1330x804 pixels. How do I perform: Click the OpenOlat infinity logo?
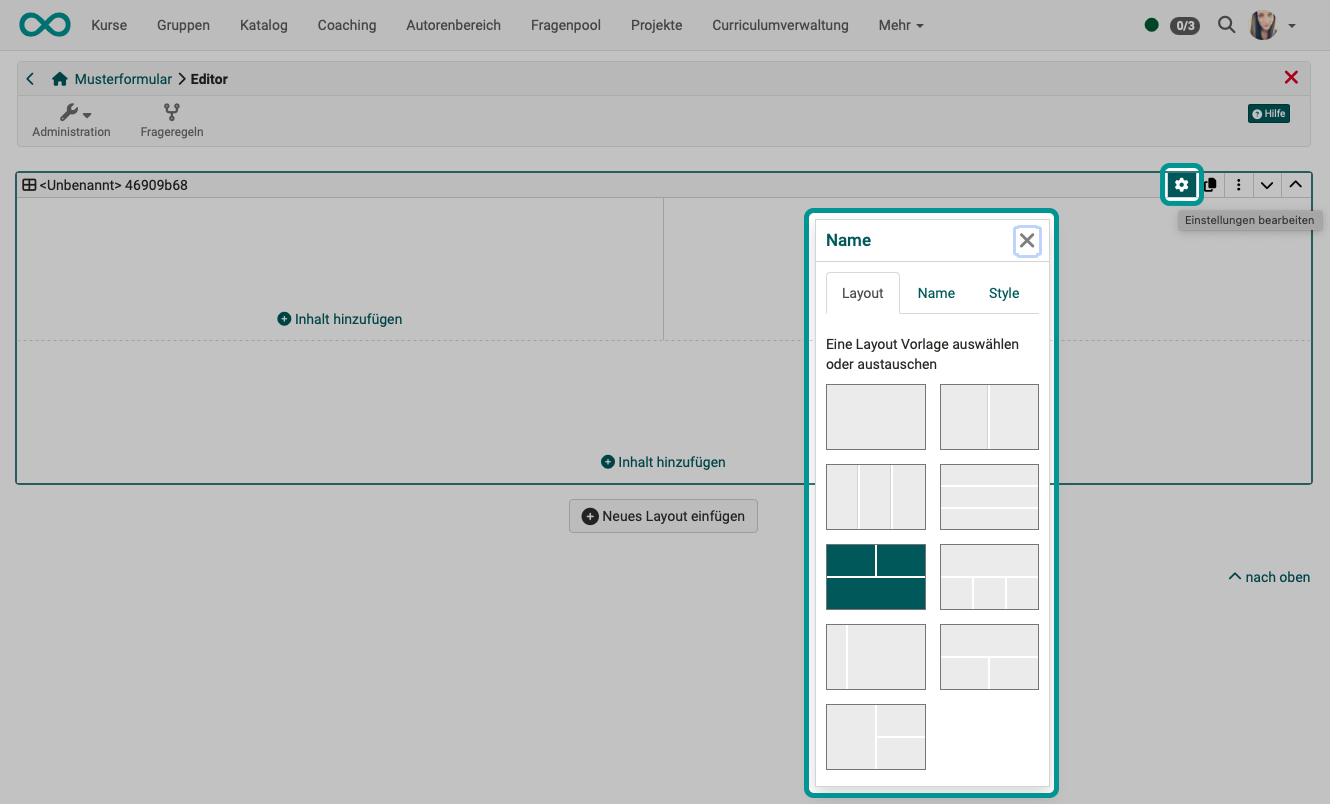coord(44,25)
